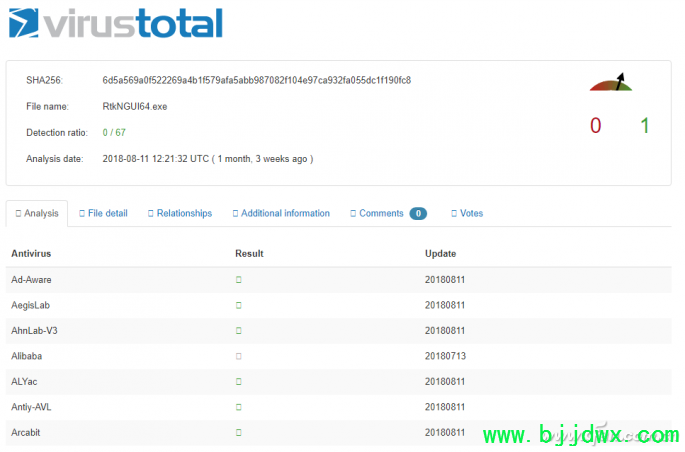Click the green harmless vote count 1
Viewport: 685px width, 452px height.
click(644, 126)
